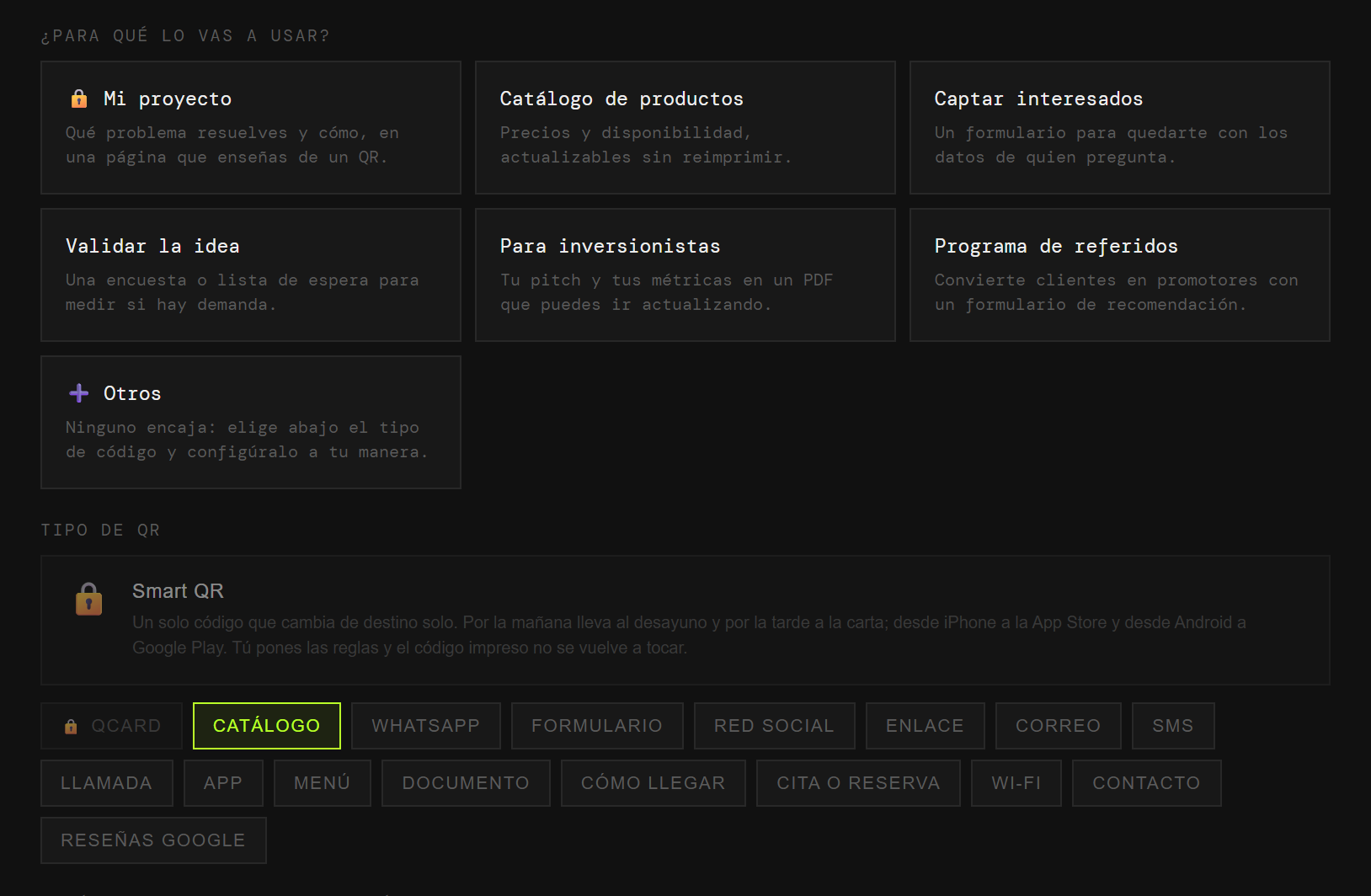Image resolution: width=1371 pixels, height=896 pixels.
Task: Click 'Tu pitch y tus métricas' description
Action: pos(666,292)
